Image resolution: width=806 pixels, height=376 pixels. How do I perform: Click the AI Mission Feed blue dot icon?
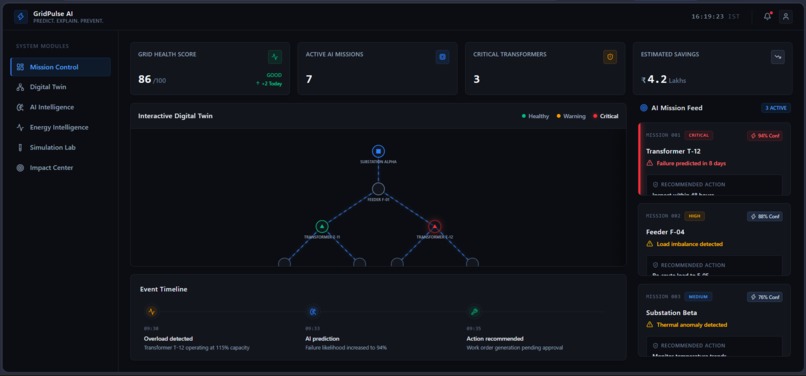pos(644,108)
